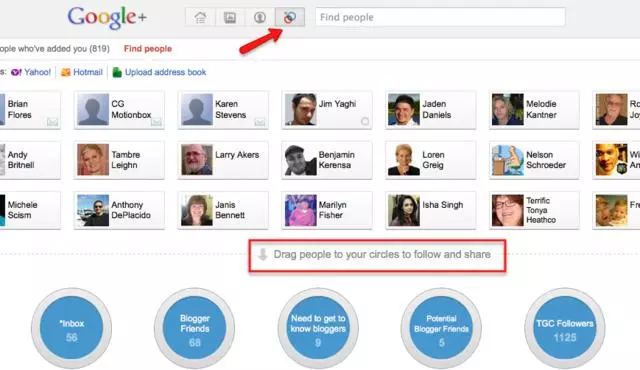The image size is (640, 370).
Task: Open the Need to get to know bloggers circle
Action: [x=318, y=328]
